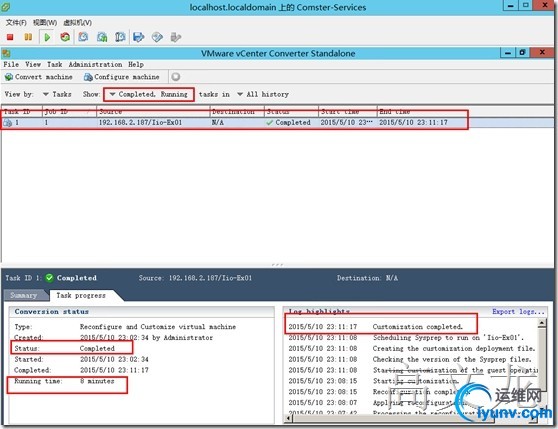Open the snapshot manager icon
The image size is (558, 429).
[x=120, y=37]
